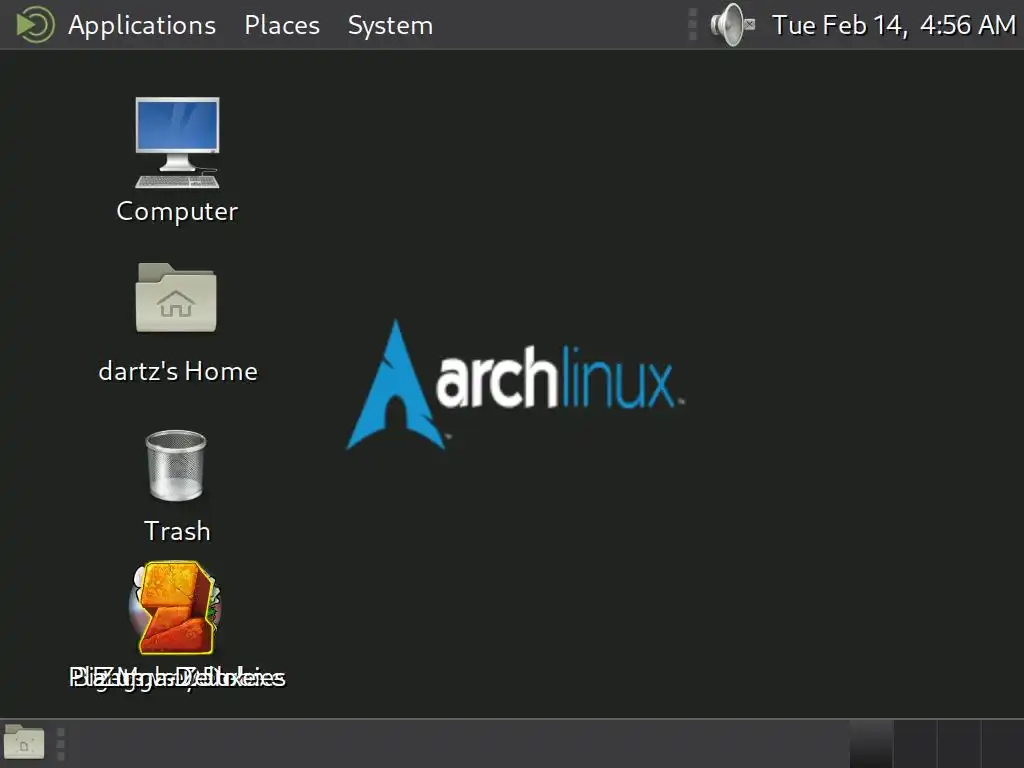Select the Trash bin icon

coord(176,465)
